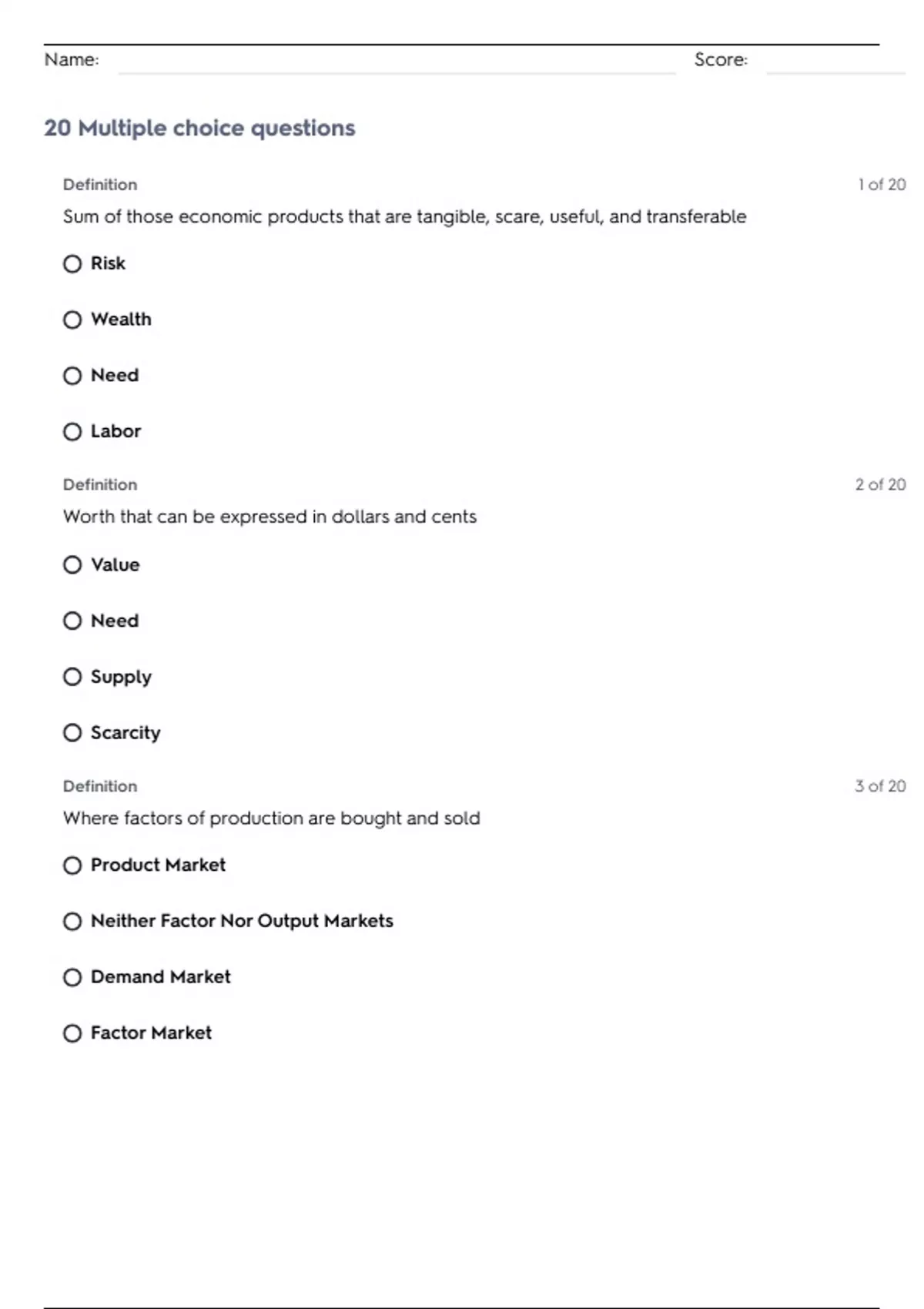Pick Factor Market as the answer
The height and width of the screenshot is (1309, 924).
point(72,1033)
